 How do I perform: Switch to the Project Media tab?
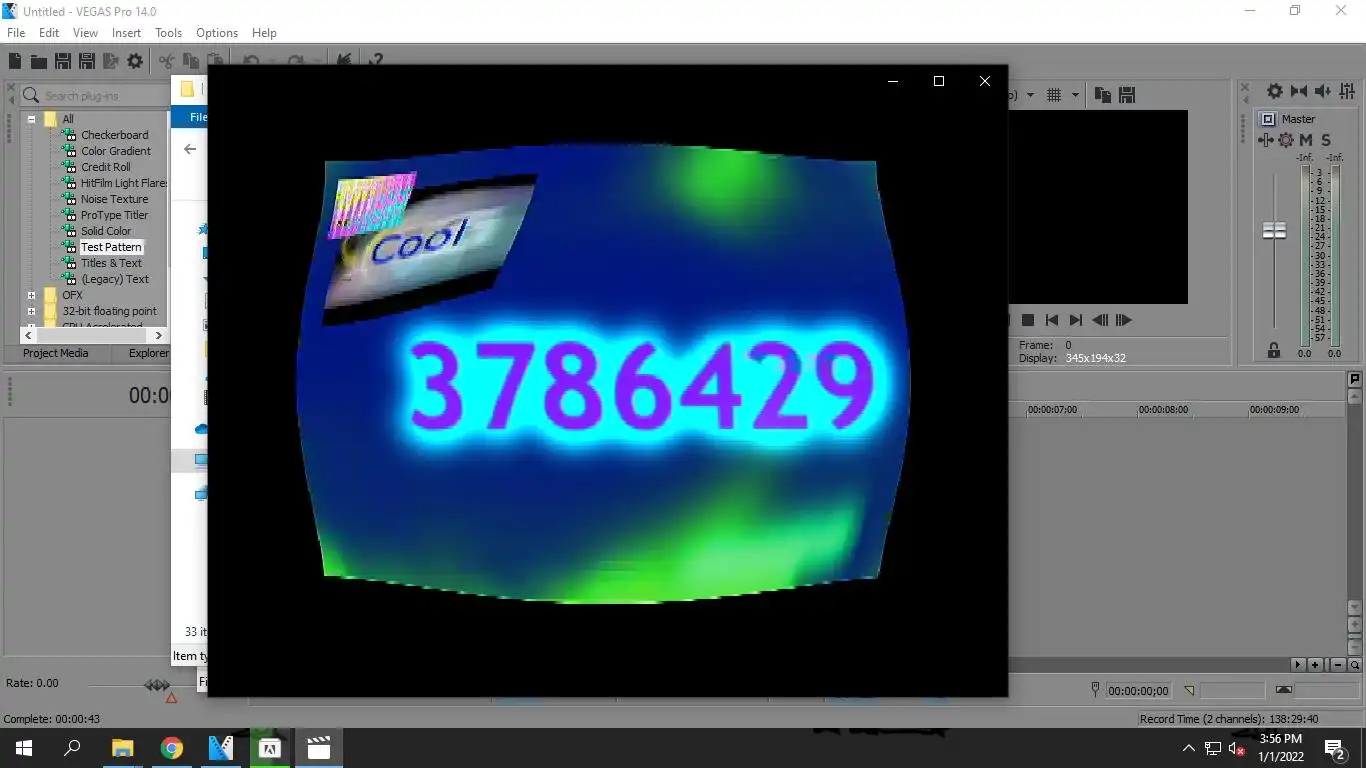[x=56, y=353]
